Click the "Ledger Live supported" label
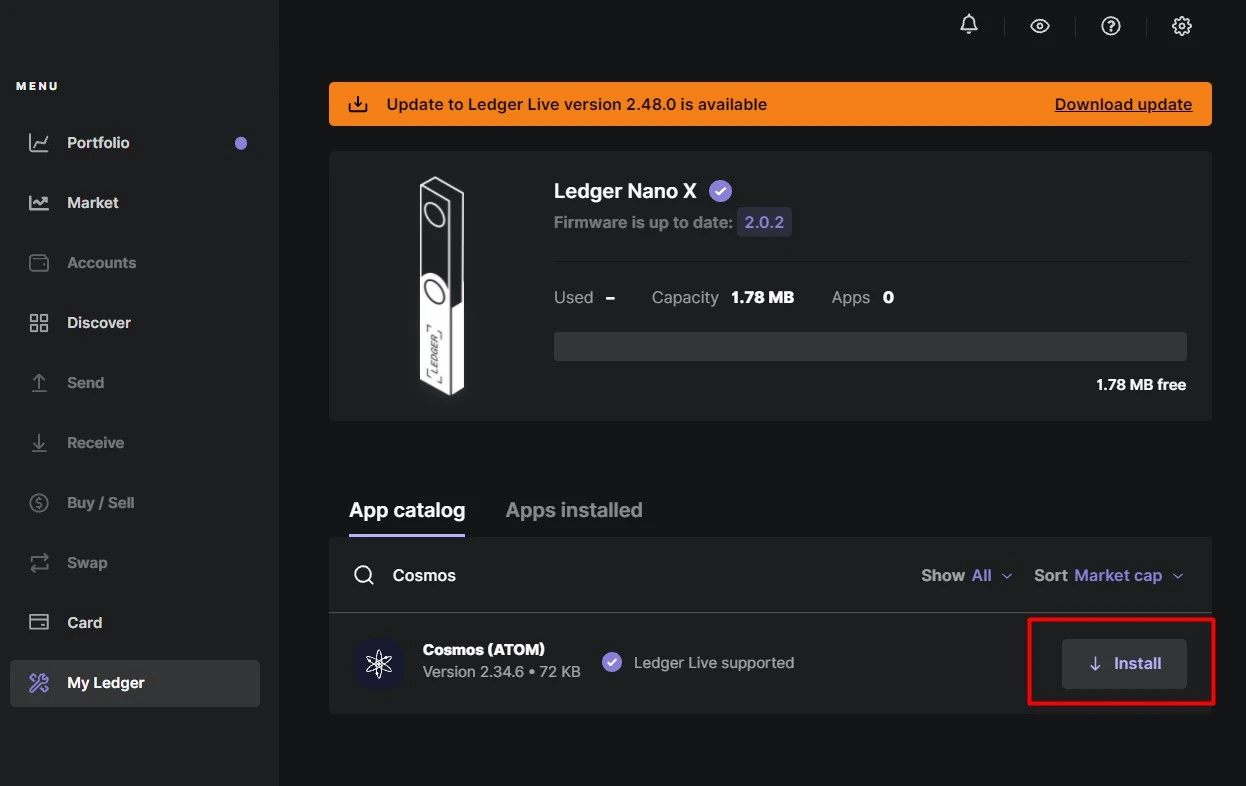 click(714, 662)
